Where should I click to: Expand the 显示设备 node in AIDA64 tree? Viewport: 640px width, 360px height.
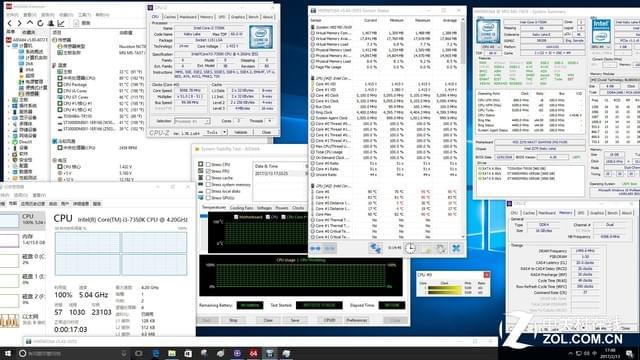tap(9, 118)
